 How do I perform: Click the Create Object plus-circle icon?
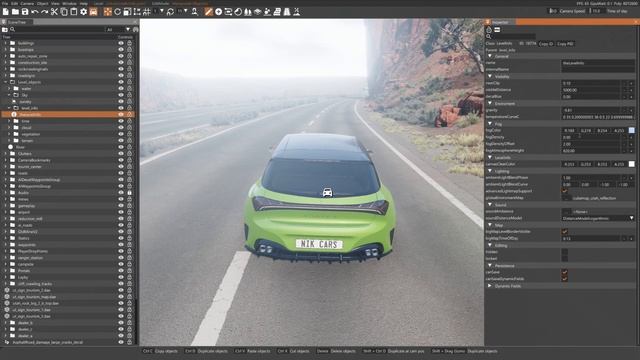click(x=218, y=12)
